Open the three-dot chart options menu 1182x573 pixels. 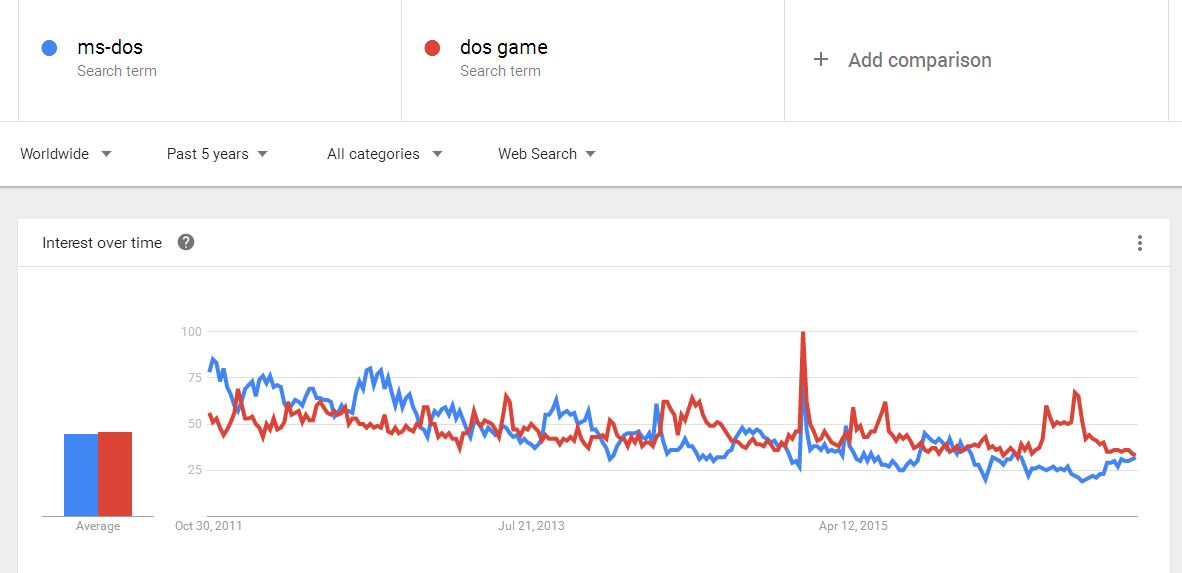tap(1139, 243)
